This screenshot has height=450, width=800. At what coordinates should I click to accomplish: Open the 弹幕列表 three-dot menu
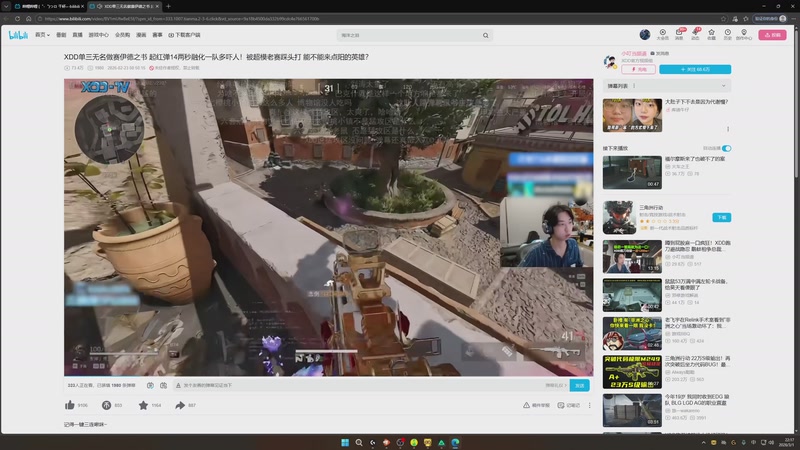(634, 86)
